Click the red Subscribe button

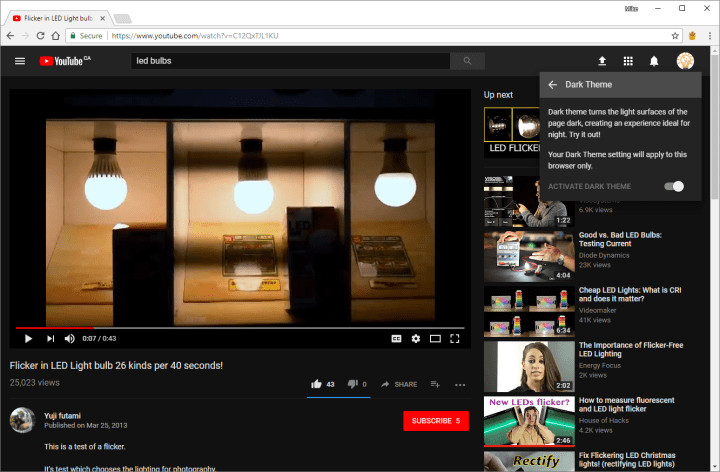pyautogui.click(x=436, y=420)
